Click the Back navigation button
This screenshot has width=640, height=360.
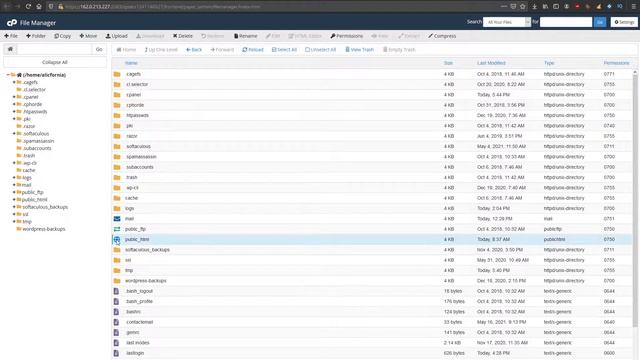[x=194, y=49]
